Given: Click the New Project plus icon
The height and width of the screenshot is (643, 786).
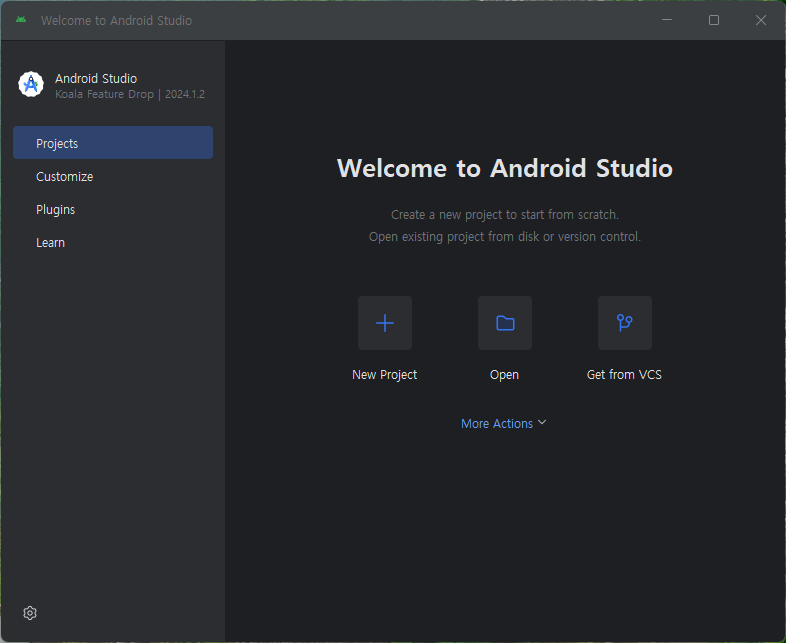Looking at the screenshot, I should click(x=384, y=323).
